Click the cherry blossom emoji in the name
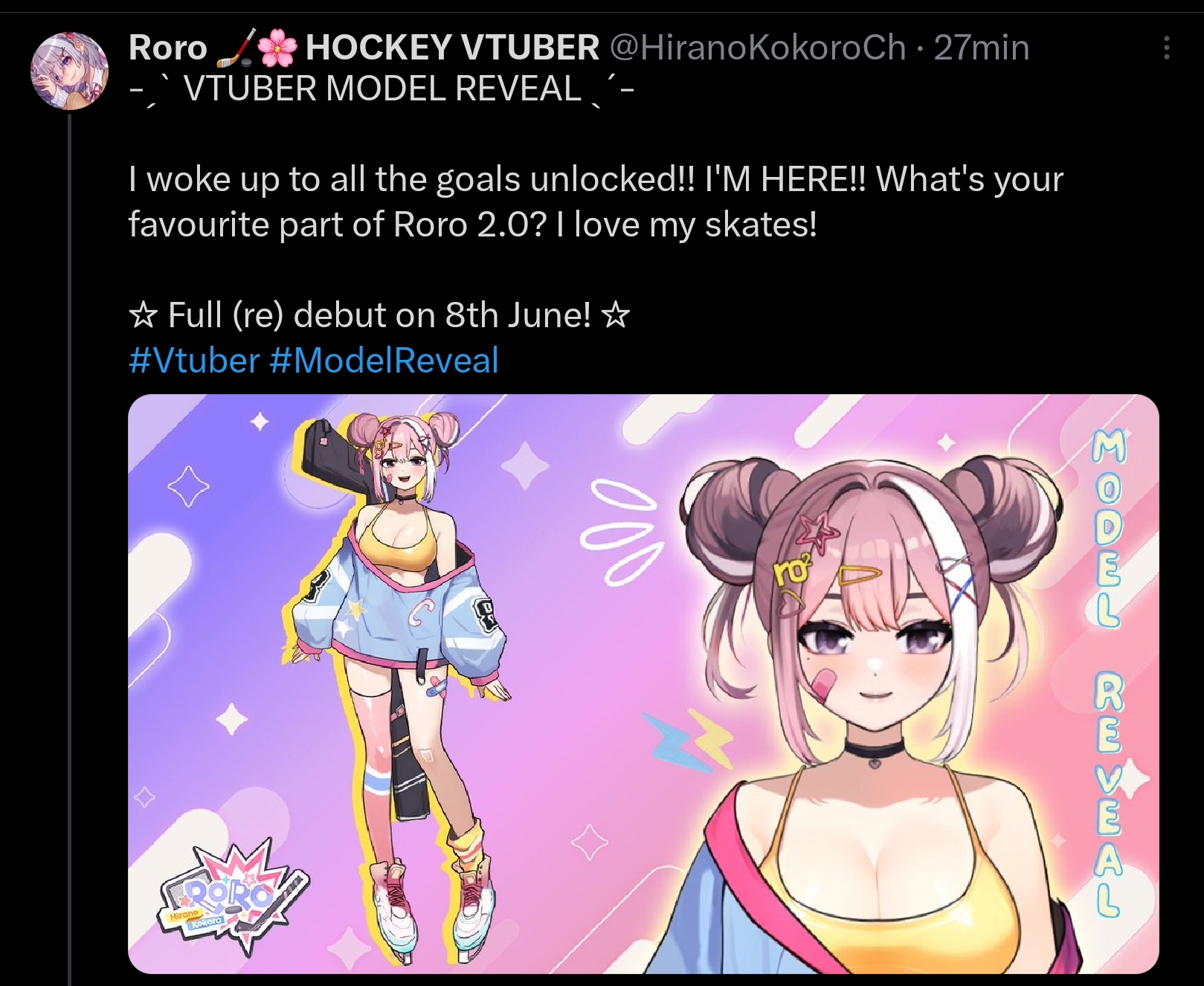Screen dimensions: 1204x986 click(x=278, y=48)
